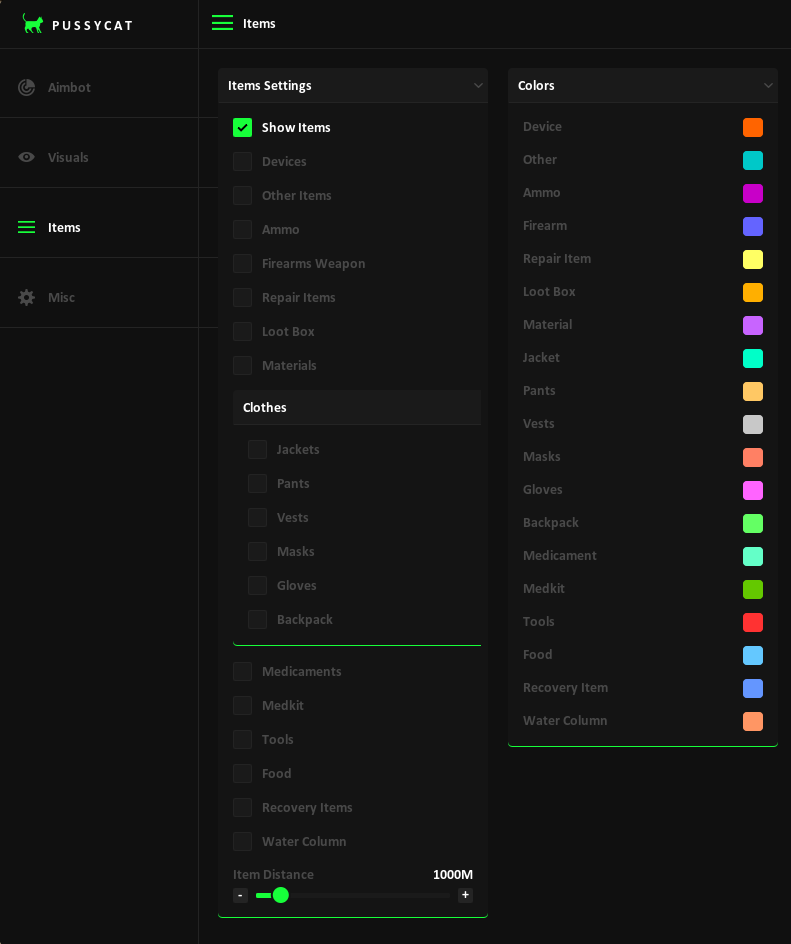
Task: Collapse the Items Settings panel chevron
Action: coord(478,86)
